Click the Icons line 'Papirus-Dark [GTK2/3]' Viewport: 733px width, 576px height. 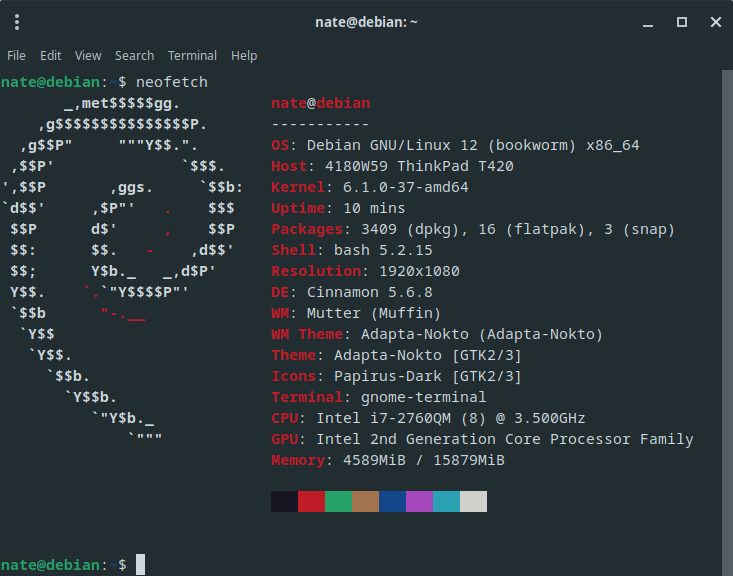click(428, 376)
